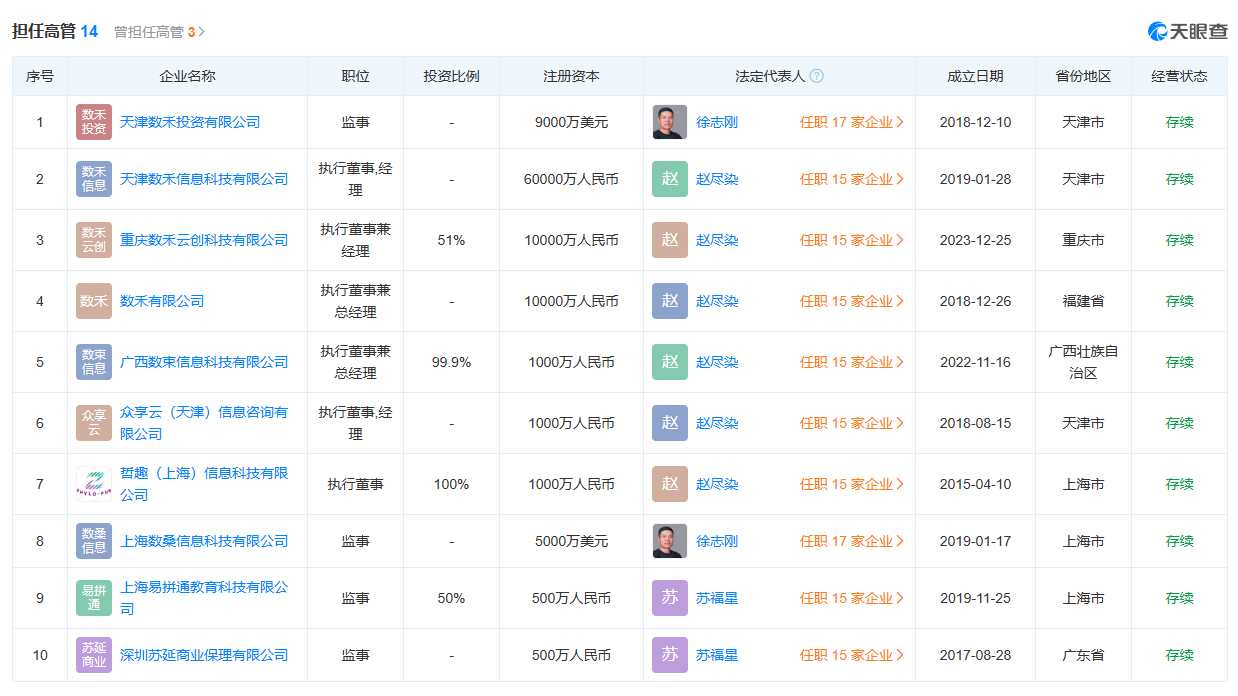
Task: Click legal representative 赵尽染 in row 4
Action: point(717,301)
